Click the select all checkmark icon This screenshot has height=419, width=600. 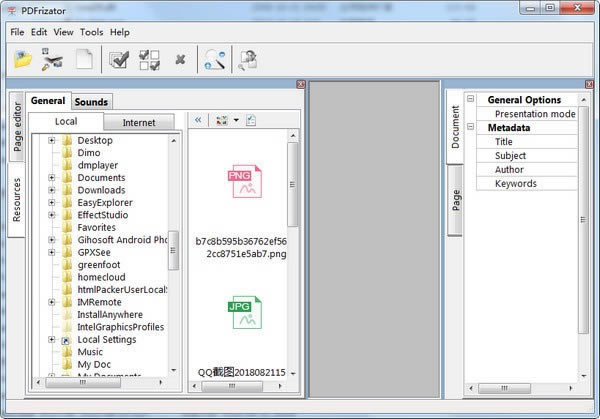119,60
